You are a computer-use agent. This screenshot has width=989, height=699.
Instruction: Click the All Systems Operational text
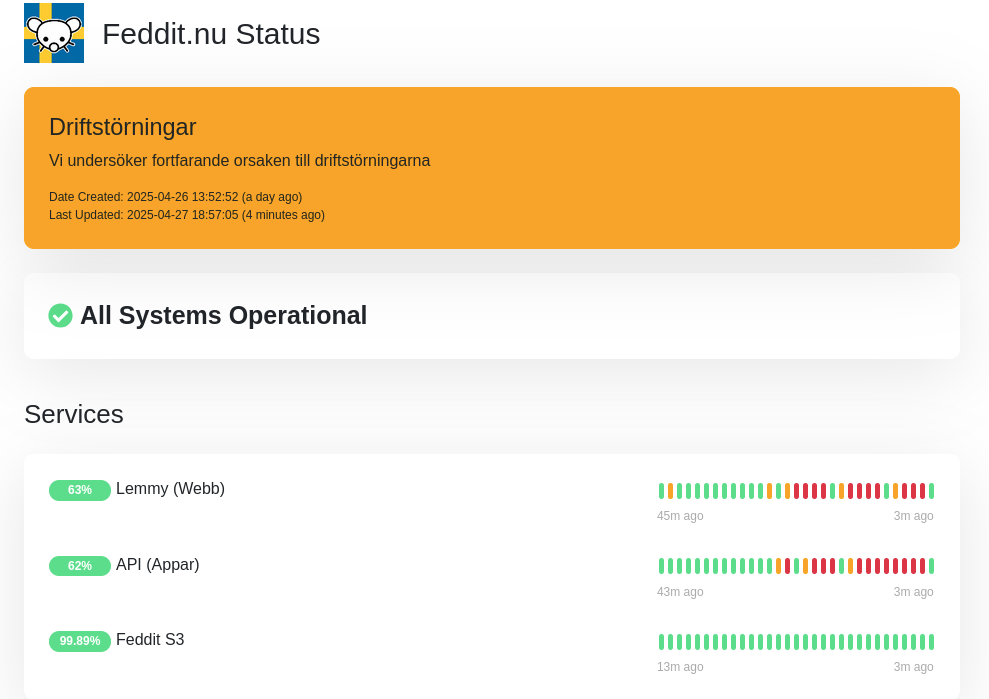point(223,315)
